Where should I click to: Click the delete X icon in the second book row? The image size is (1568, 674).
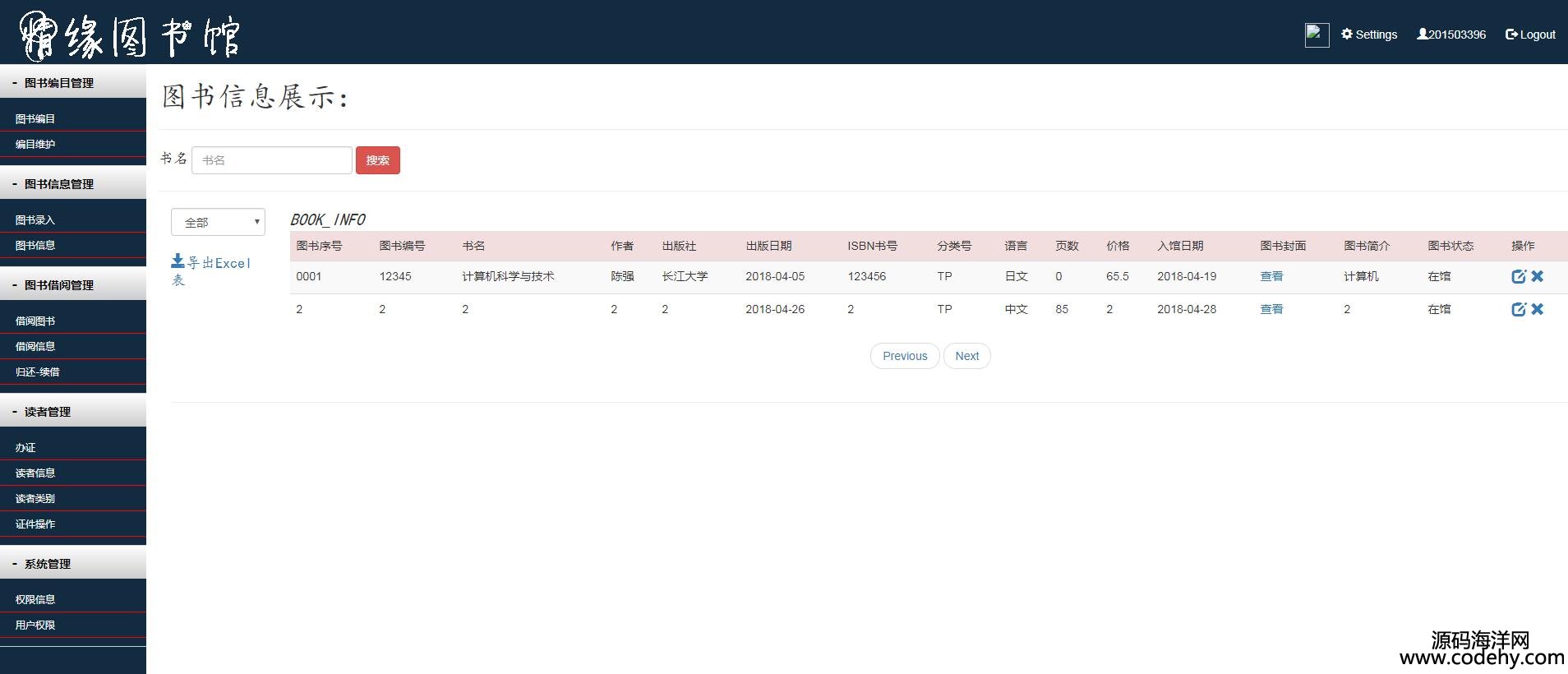coord(1538,309)
